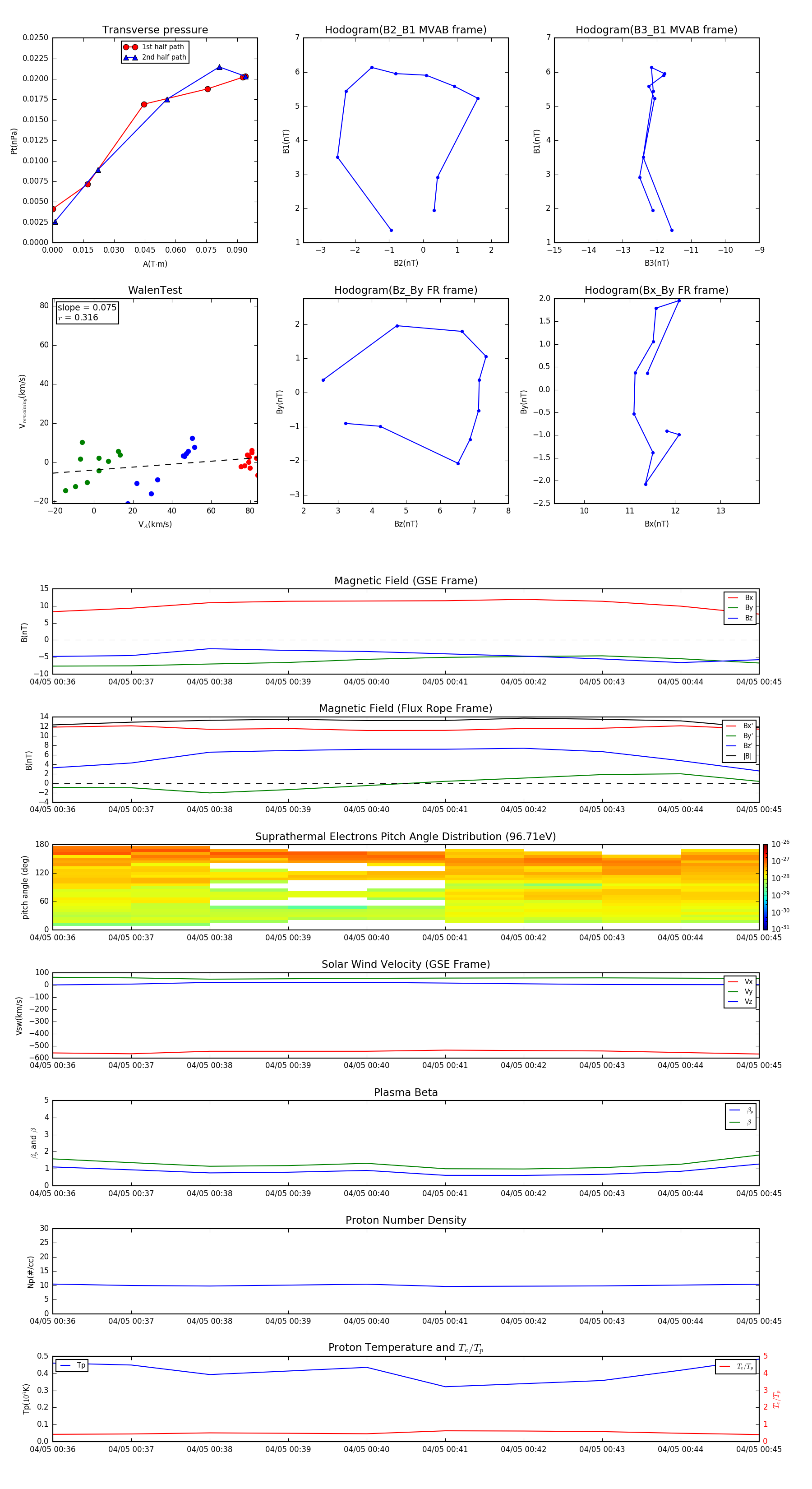Click '04/05 00:40' tick under GSE magnetic field
The image size is (812, 1489).
(x=366, y=682)
